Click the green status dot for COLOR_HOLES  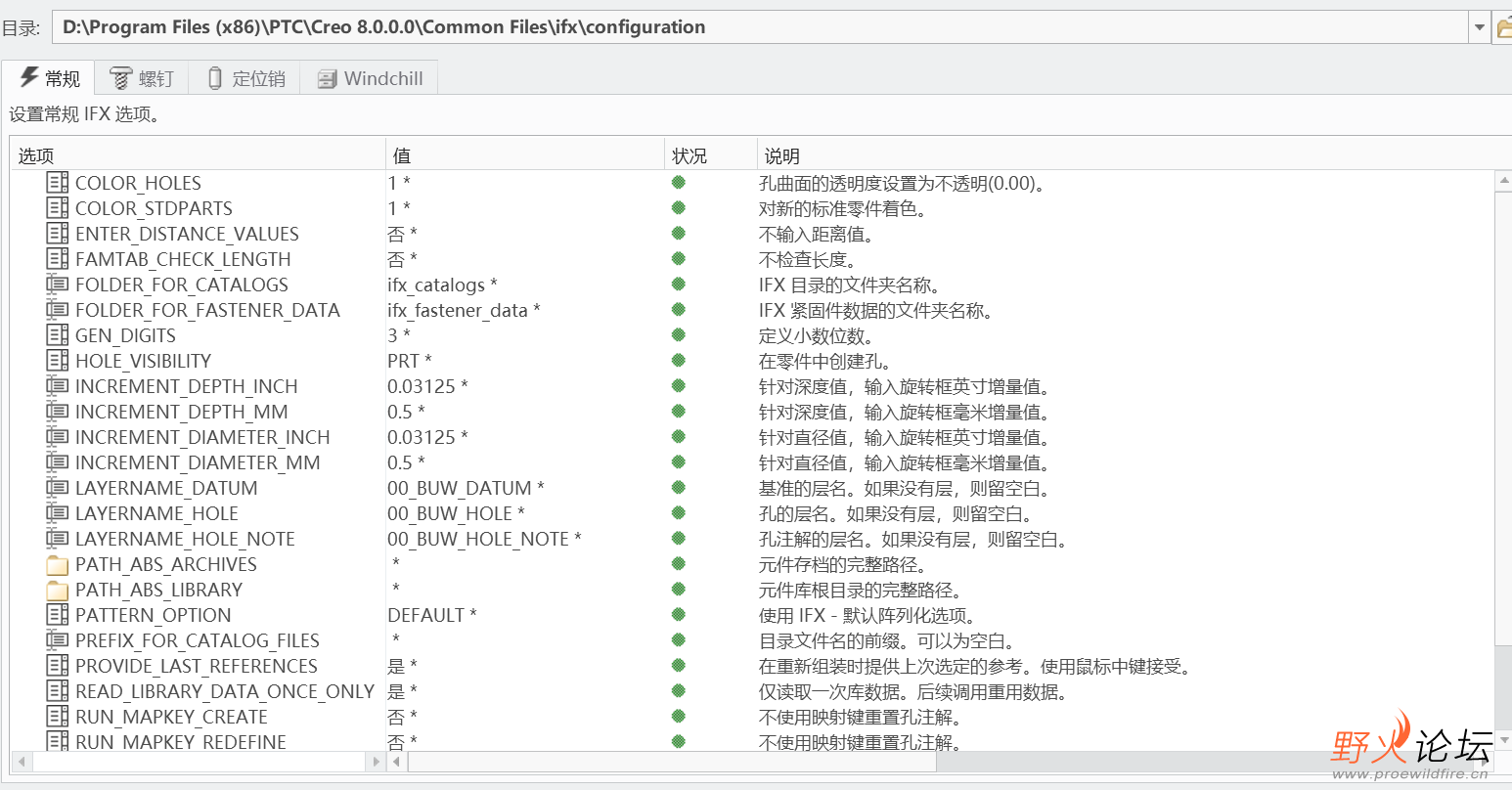click(679, 183)
